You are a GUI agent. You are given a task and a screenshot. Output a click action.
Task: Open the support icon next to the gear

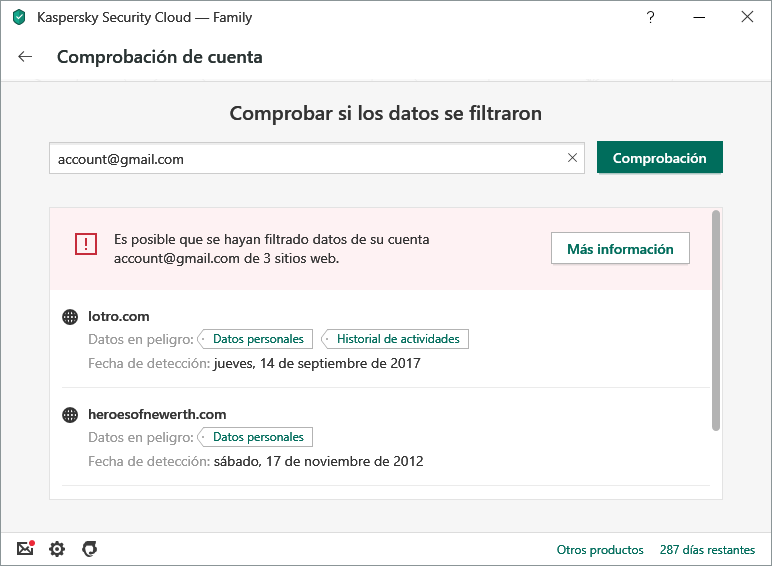(89, 549)
